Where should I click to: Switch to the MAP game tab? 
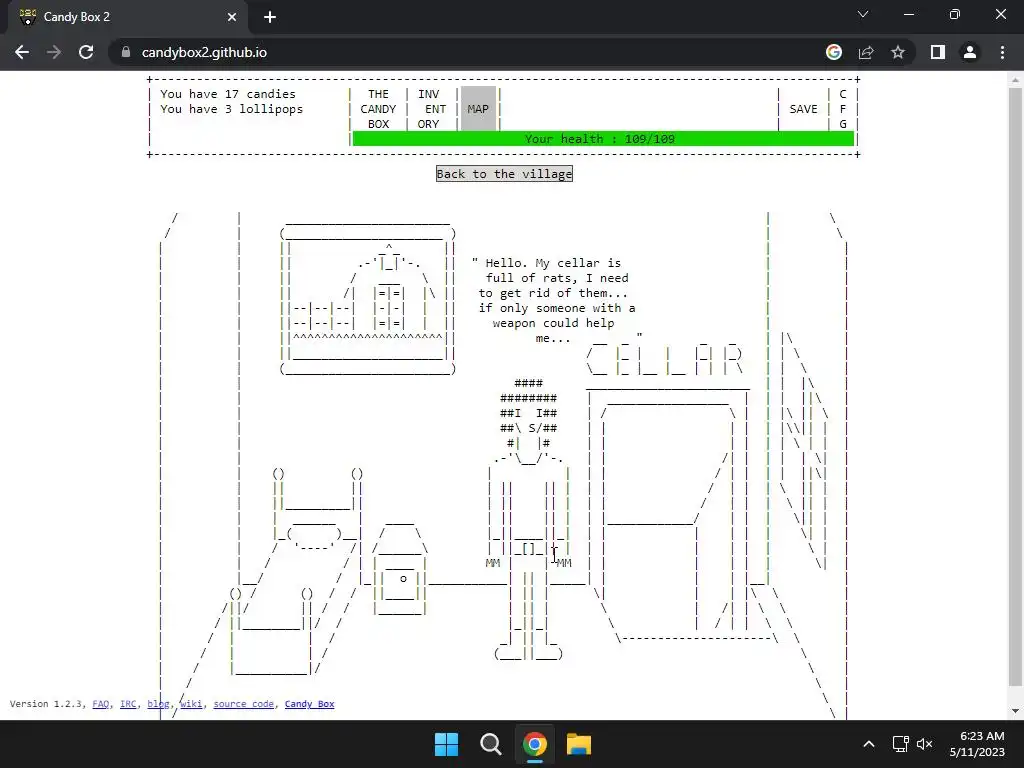478,109
